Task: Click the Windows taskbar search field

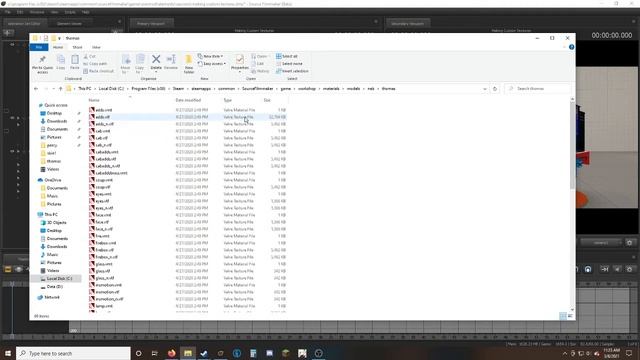Action: pos(73,353)
